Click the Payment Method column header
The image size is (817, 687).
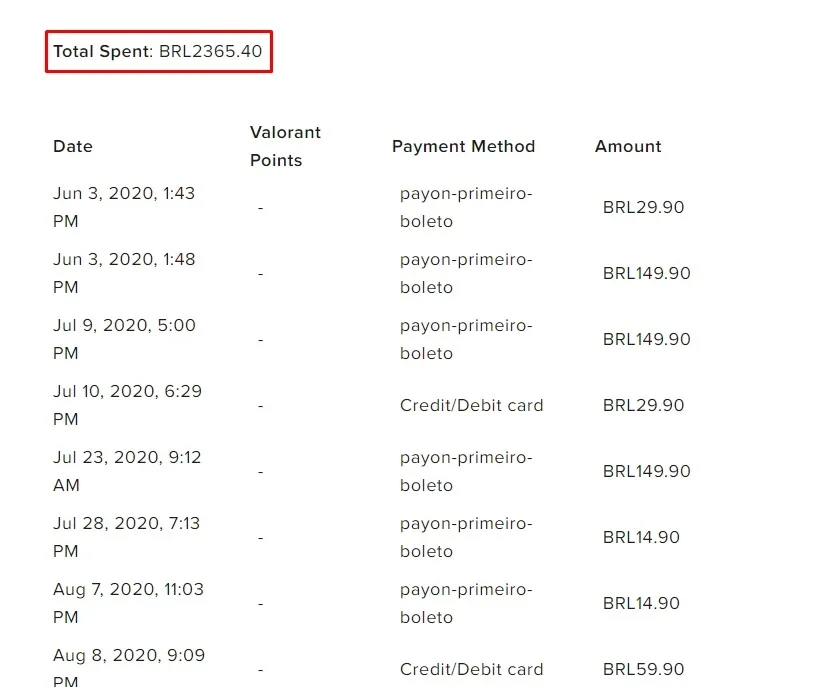point(464,146)
